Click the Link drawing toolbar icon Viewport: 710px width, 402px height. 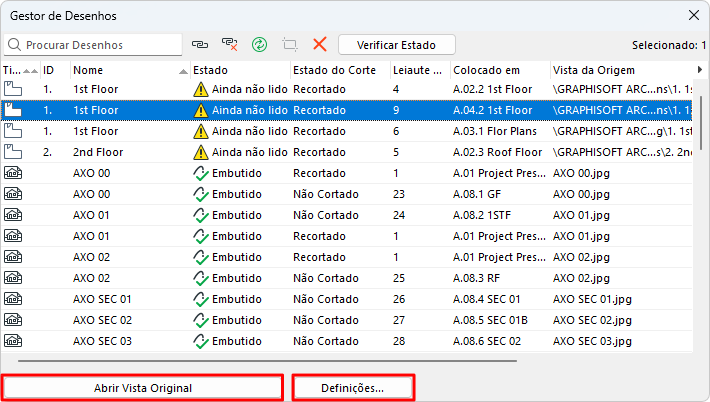pos(200,44)
